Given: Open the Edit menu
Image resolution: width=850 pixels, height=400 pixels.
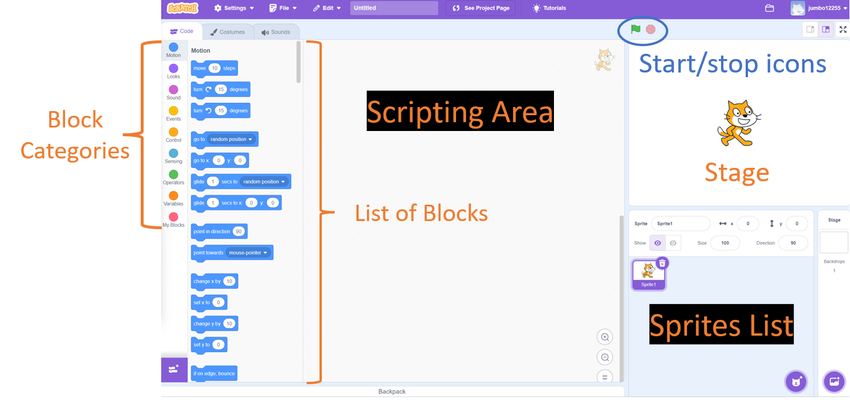Looking at the screenshot, I should click(327, 8).
